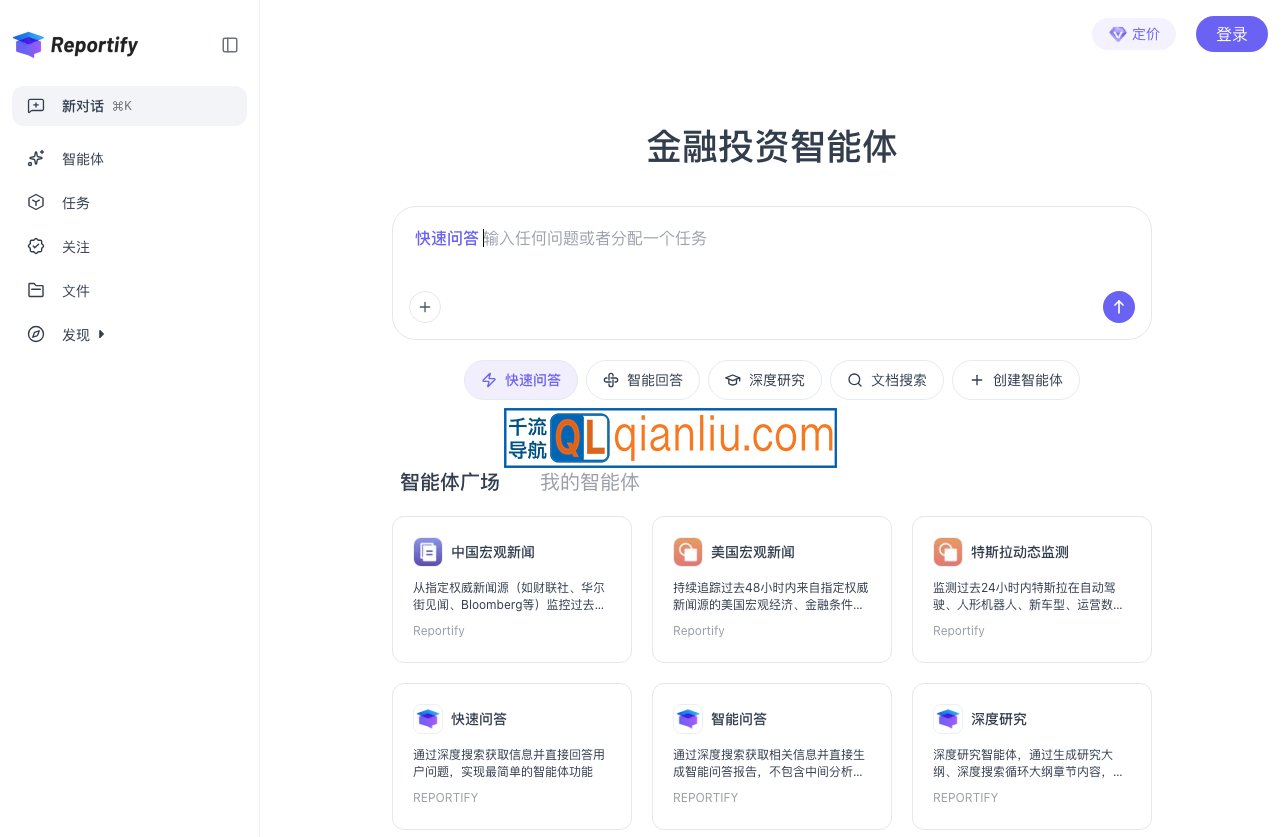This screenshot has width=1284, height=837.
Task: Open the 任务 section in sidebar
Action: pos(76,202)
